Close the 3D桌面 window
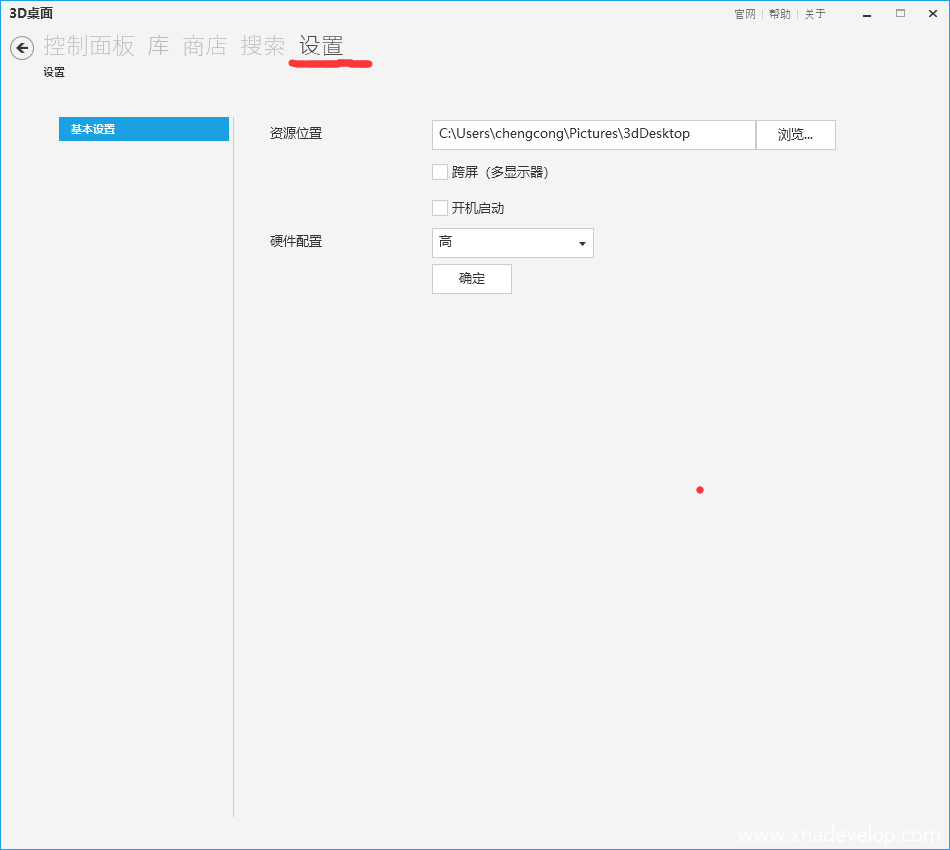 click(932, 14)
